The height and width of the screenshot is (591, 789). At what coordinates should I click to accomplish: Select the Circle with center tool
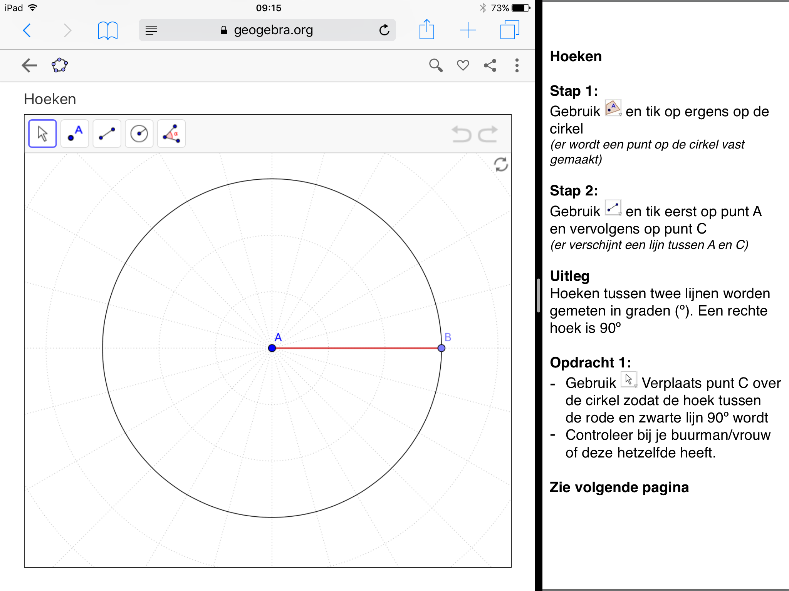click(x=139, y=134)
